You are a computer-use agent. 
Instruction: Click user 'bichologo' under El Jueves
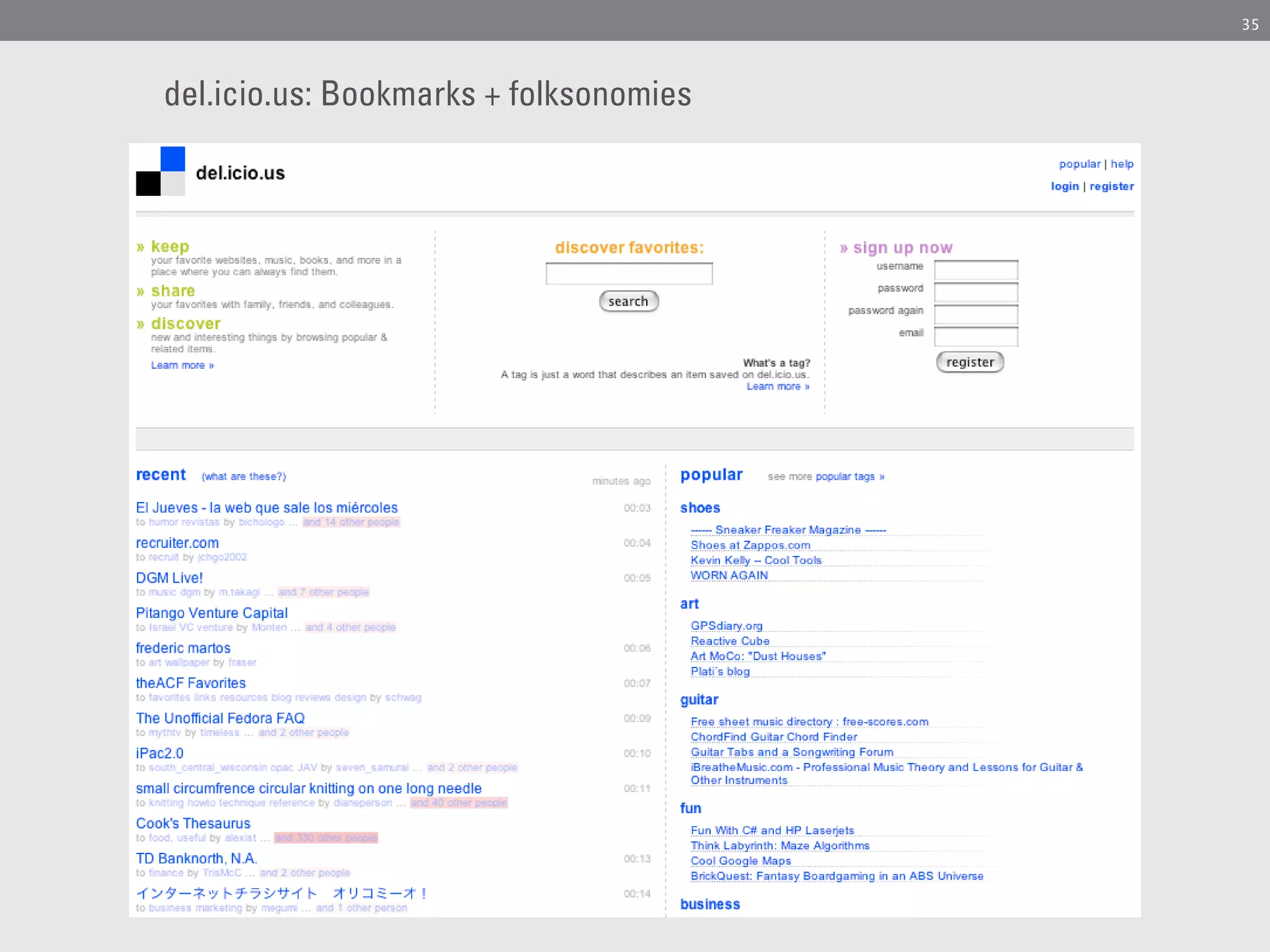click(x=261, y=522)
